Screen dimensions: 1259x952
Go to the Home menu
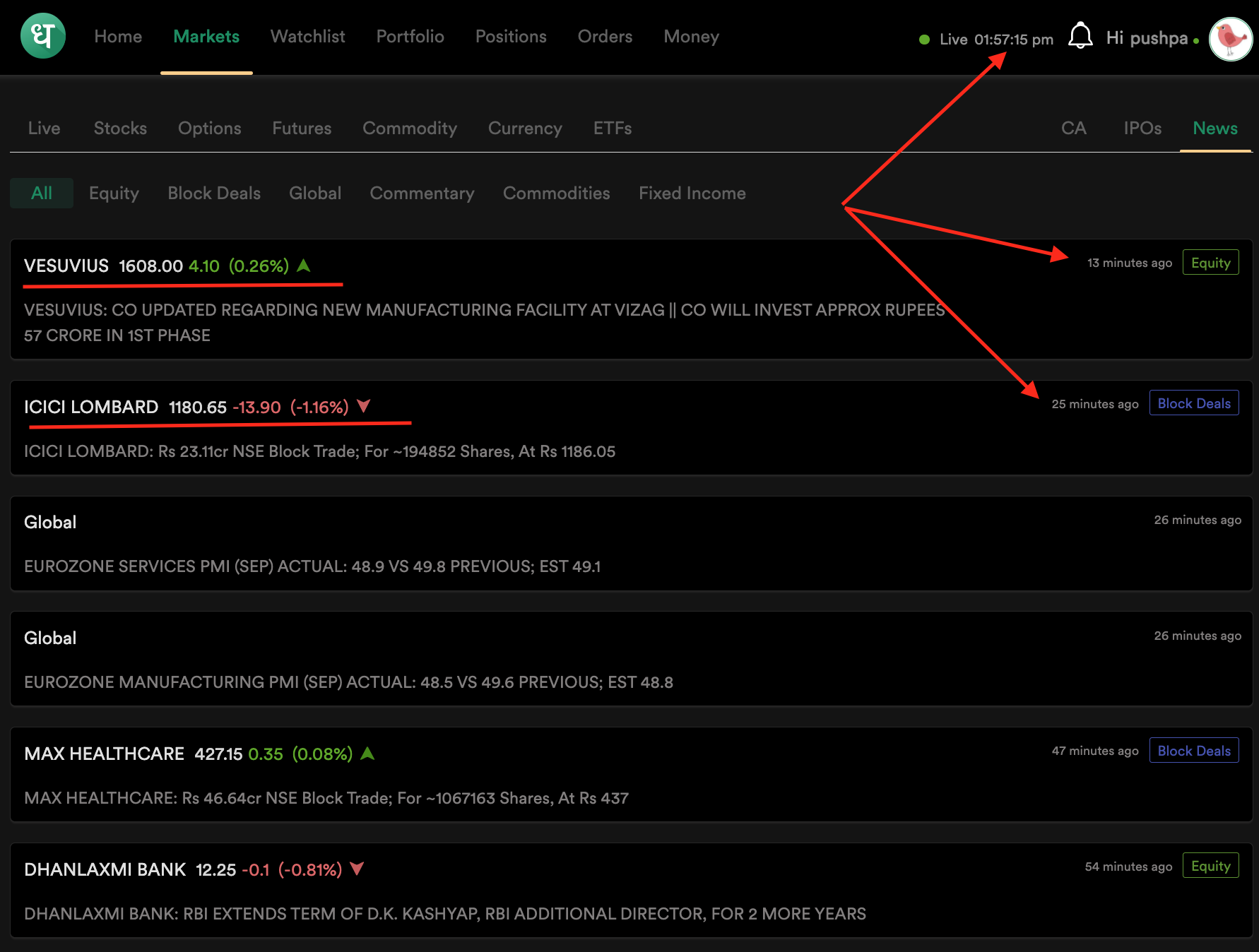click(118, 37)
